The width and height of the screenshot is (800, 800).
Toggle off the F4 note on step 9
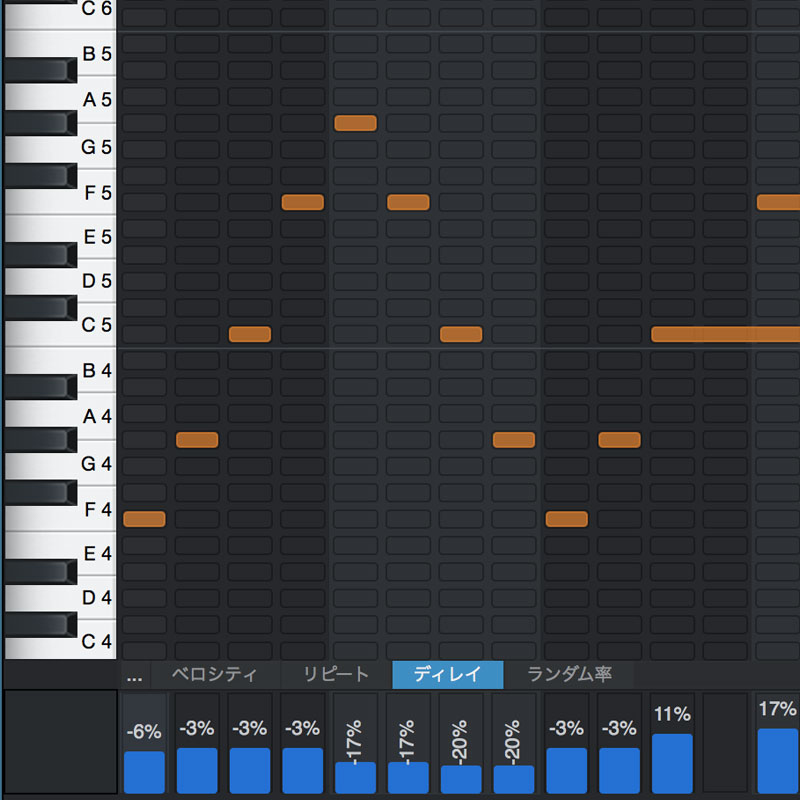[567, 519]
